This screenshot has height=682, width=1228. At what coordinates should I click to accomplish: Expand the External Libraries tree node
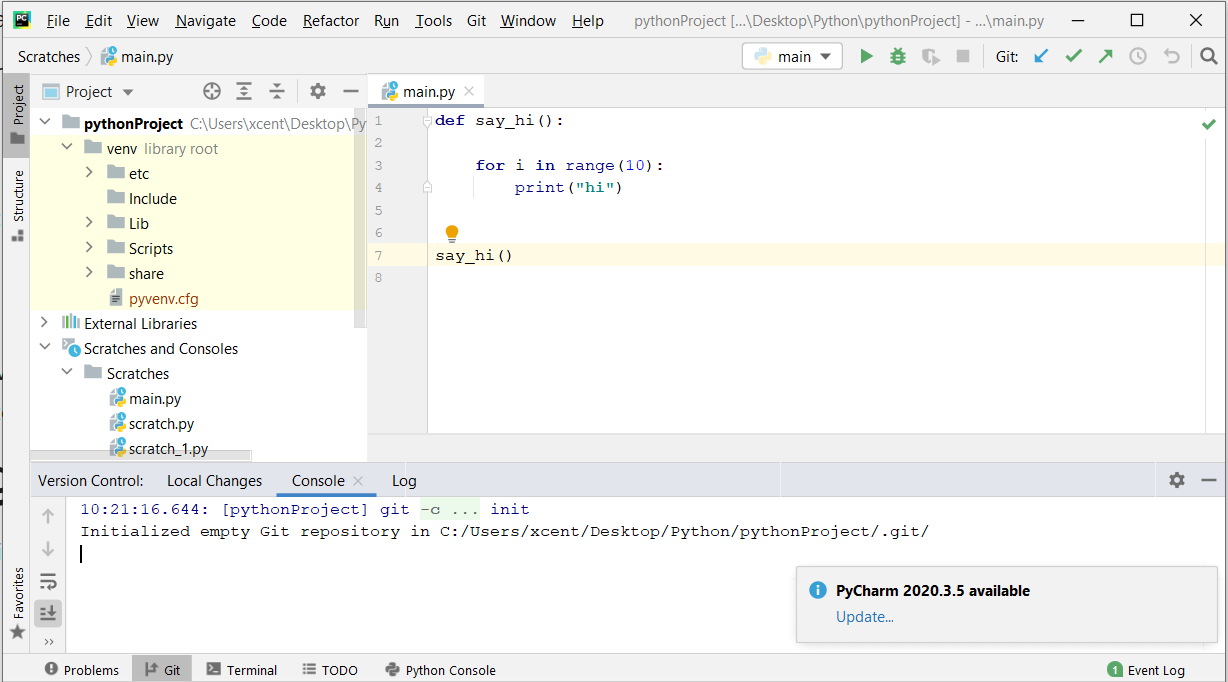point(44,323)
